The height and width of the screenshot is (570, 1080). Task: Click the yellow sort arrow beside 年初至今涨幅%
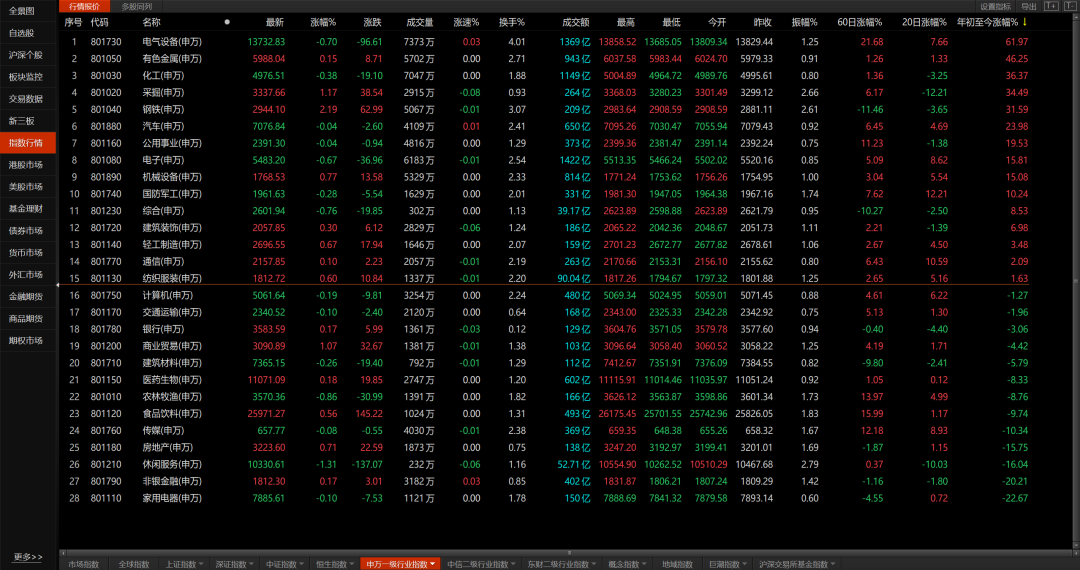coord(1024,22)
